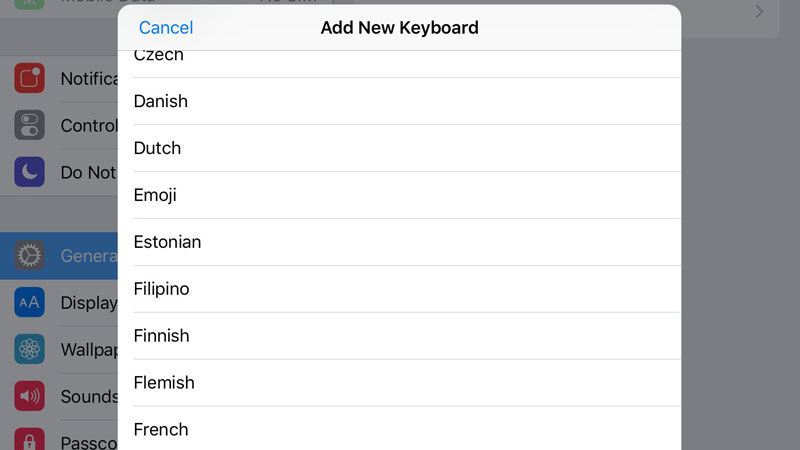Open the Sounds speaker icon

point(30,396)
